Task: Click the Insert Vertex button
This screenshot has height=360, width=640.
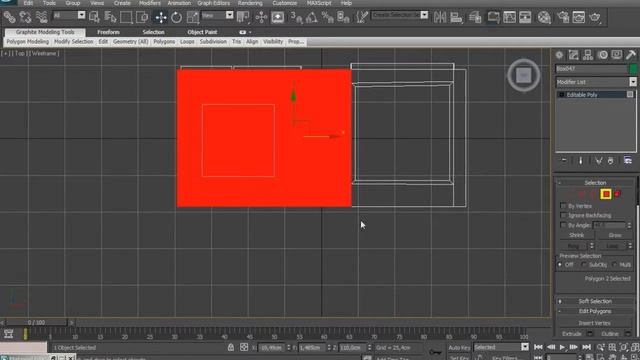Action: point(594,323)
